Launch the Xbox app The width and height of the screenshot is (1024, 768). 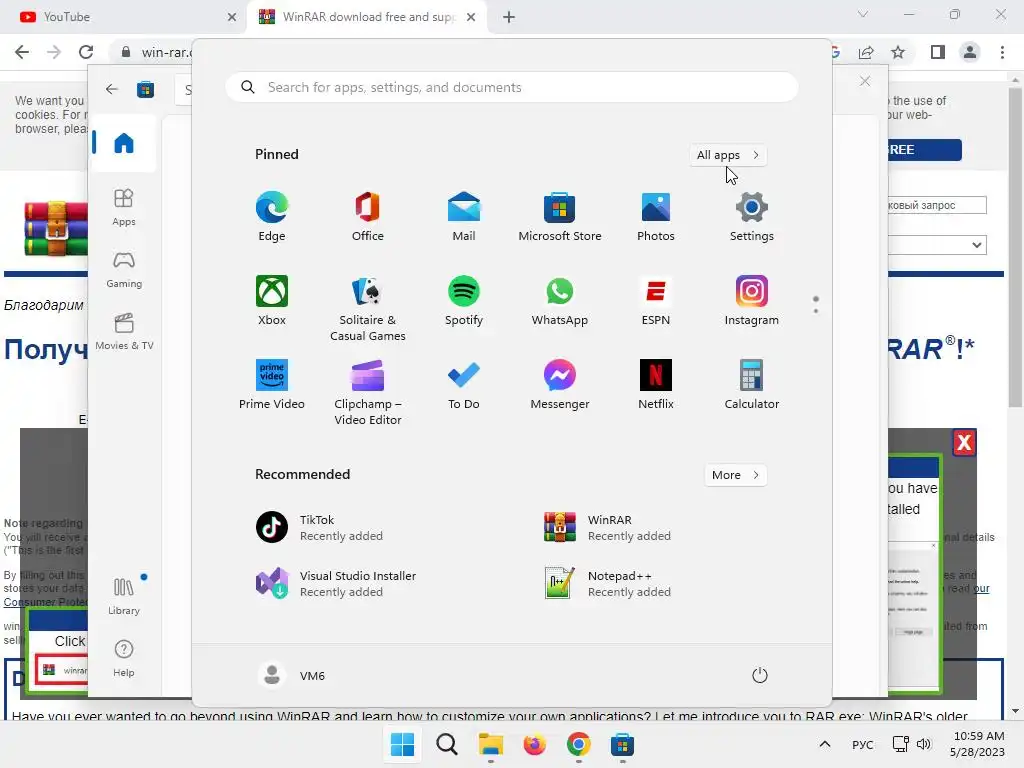pyautogui.click(x=272, y=300)
